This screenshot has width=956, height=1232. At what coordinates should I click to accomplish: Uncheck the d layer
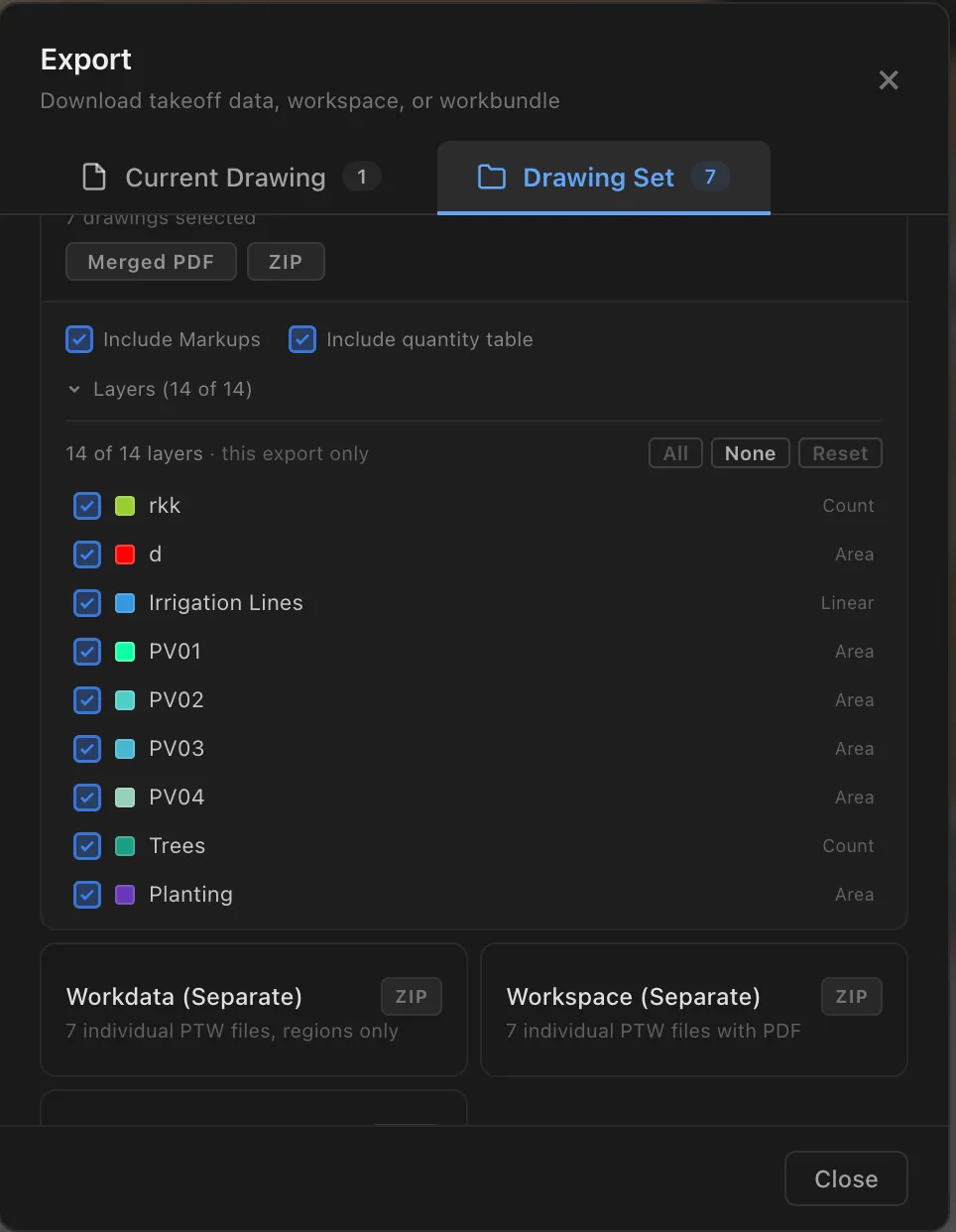pos(87,554)
